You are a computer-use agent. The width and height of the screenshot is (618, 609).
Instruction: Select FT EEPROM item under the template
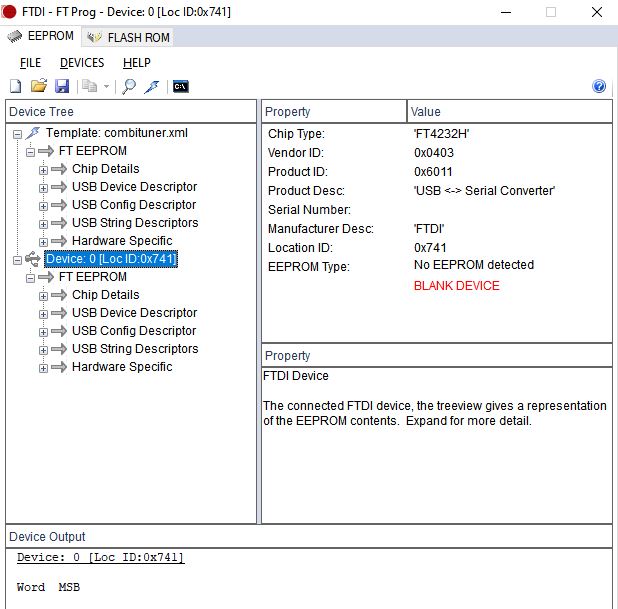[x=93, y=151]
